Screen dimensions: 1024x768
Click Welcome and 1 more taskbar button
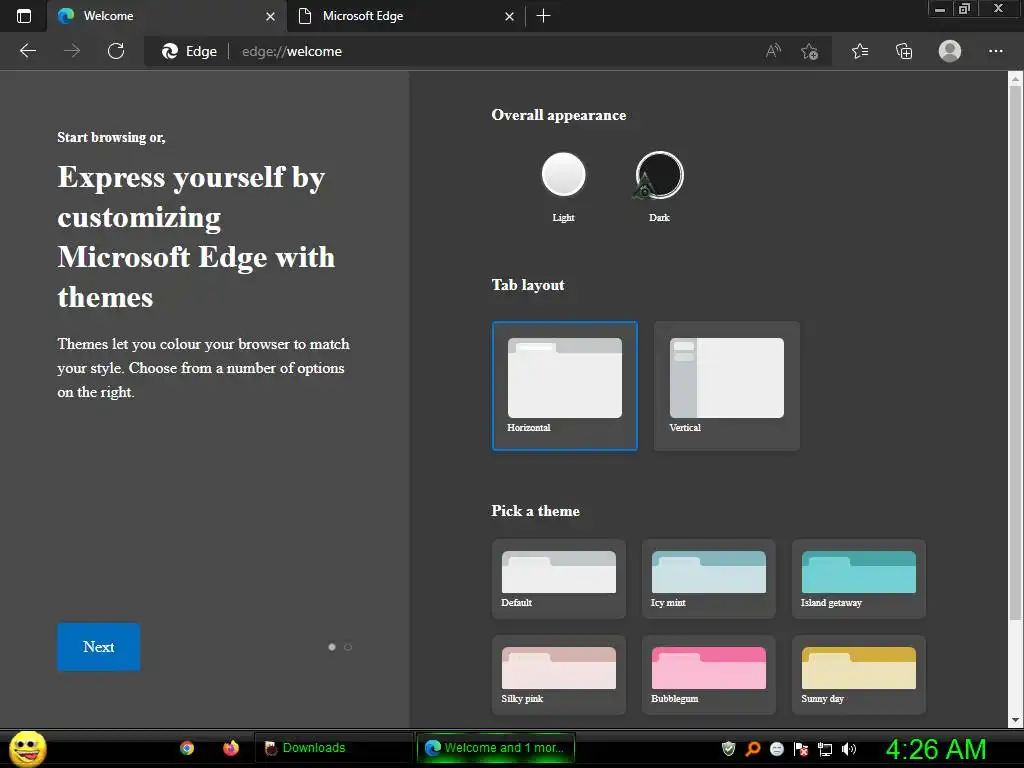point(496,748)
